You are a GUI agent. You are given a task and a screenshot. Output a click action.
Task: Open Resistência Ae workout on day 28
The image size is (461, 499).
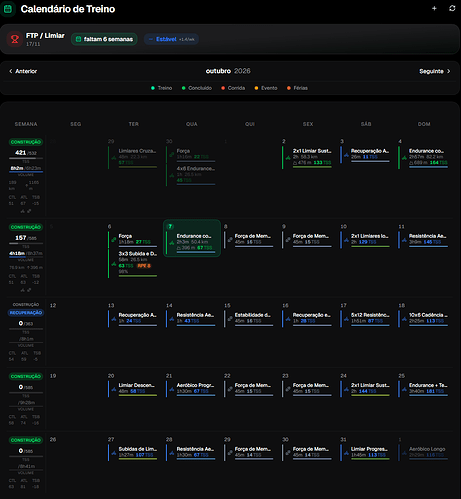[191, 453]
